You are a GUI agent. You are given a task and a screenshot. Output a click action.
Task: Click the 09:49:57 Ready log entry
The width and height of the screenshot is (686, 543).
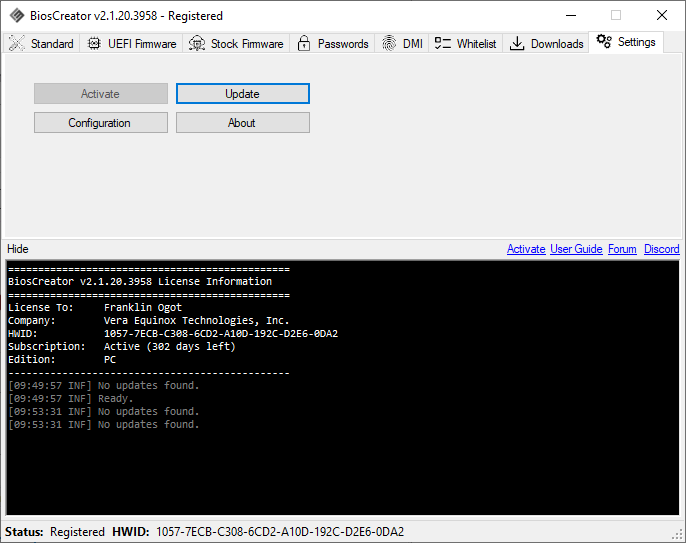pos(70,399)
